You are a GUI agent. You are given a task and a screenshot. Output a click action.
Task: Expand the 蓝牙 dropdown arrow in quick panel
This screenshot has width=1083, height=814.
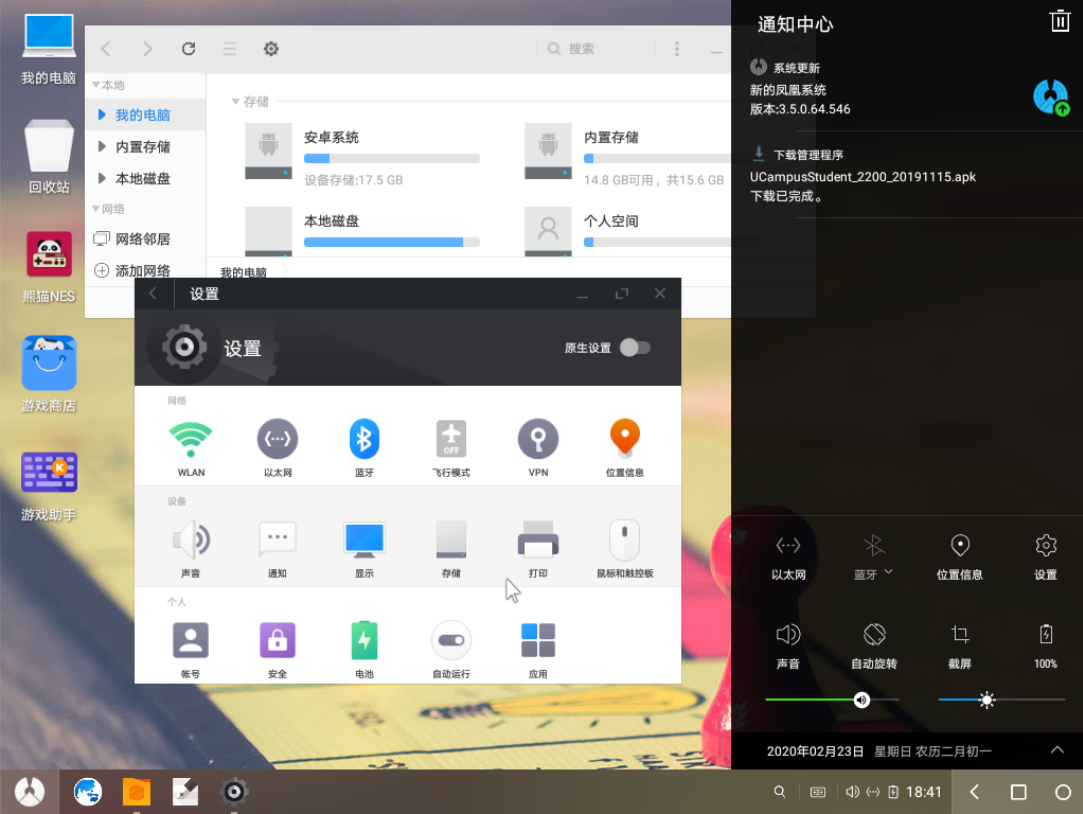click(889, 572)
